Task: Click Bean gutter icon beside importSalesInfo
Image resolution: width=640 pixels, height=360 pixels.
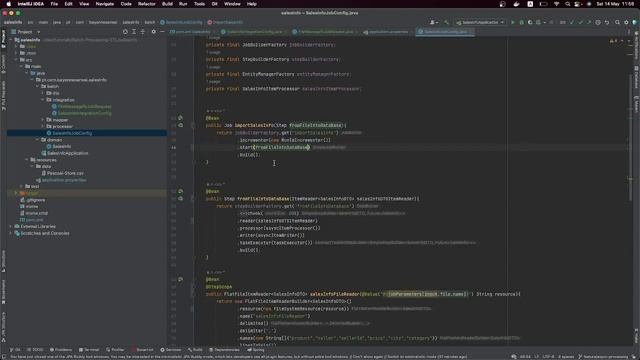Action: click(x=180, y=118)
